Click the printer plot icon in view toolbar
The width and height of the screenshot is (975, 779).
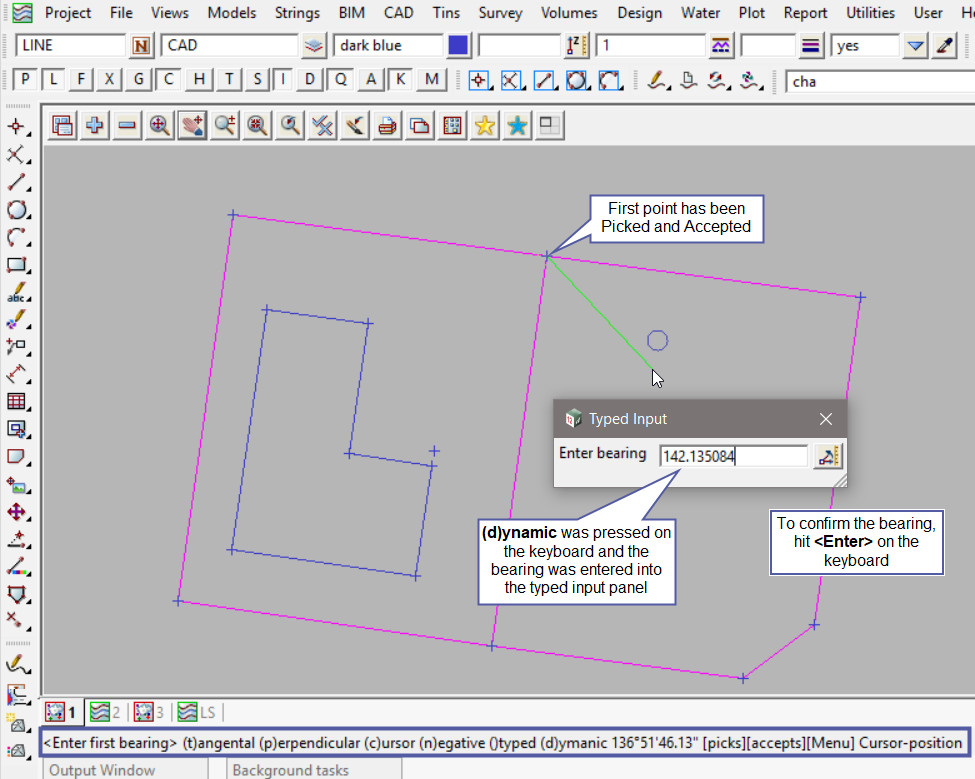(388, 125)
